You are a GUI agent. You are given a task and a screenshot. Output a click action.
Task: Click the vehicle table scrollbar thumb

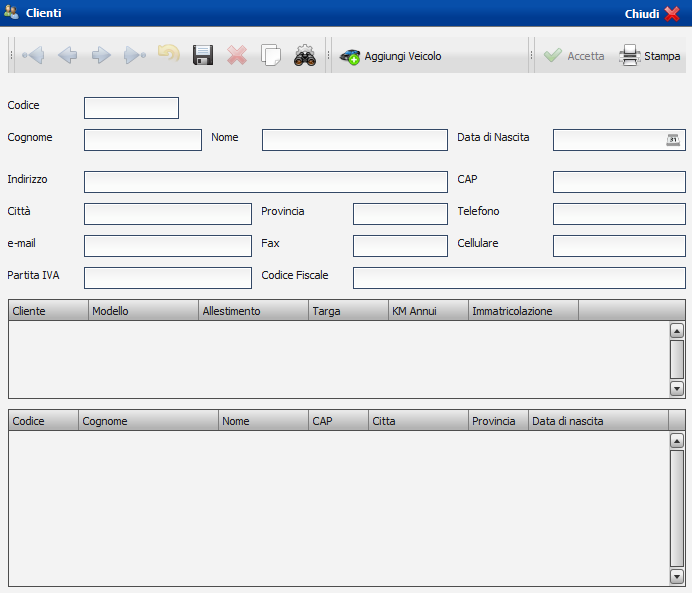(677, 359)
